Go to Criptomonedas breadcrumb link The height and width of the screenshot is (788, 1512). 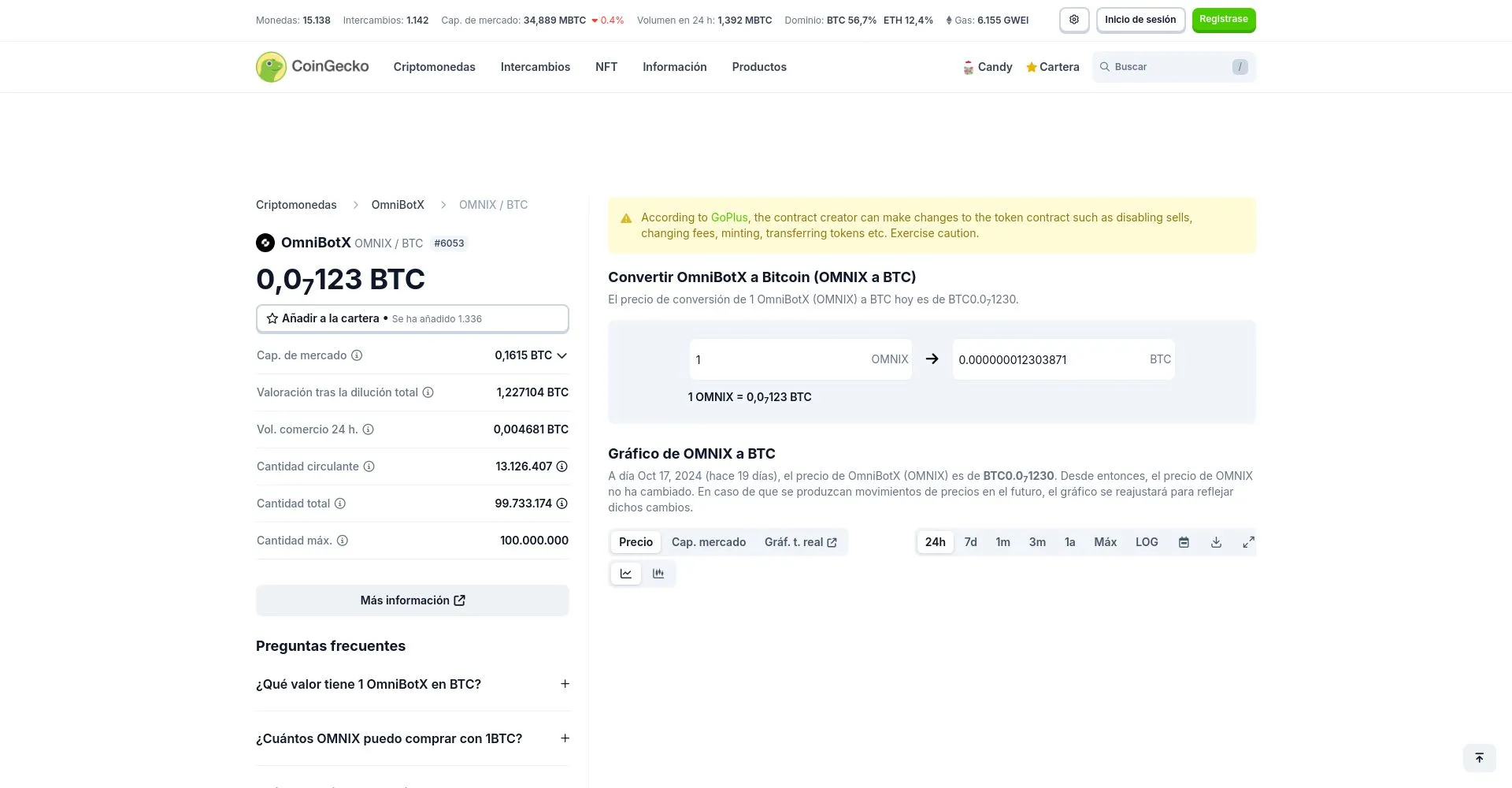point(296,205)
